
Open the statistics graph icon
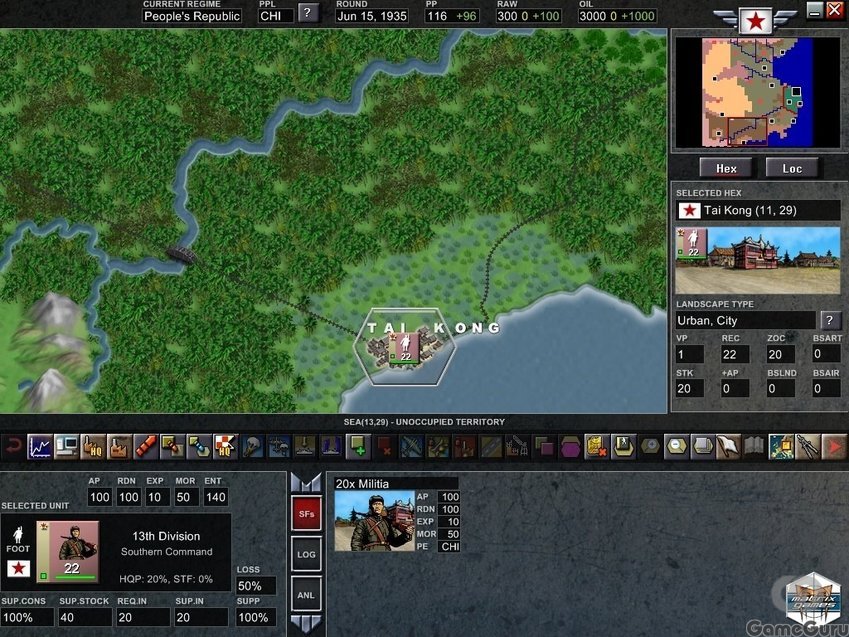pyautogui.click(x=40, y=447)
